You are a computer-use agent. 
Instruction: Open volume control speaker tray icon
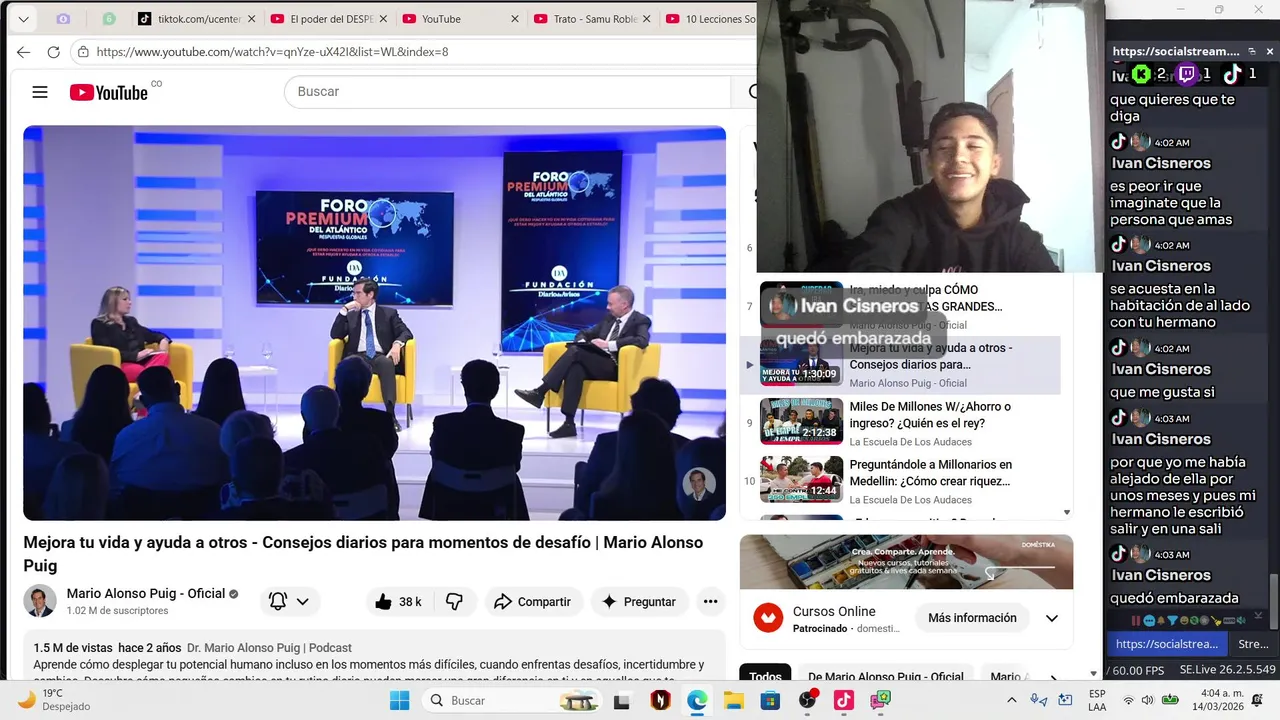(x=1147, y=700)
